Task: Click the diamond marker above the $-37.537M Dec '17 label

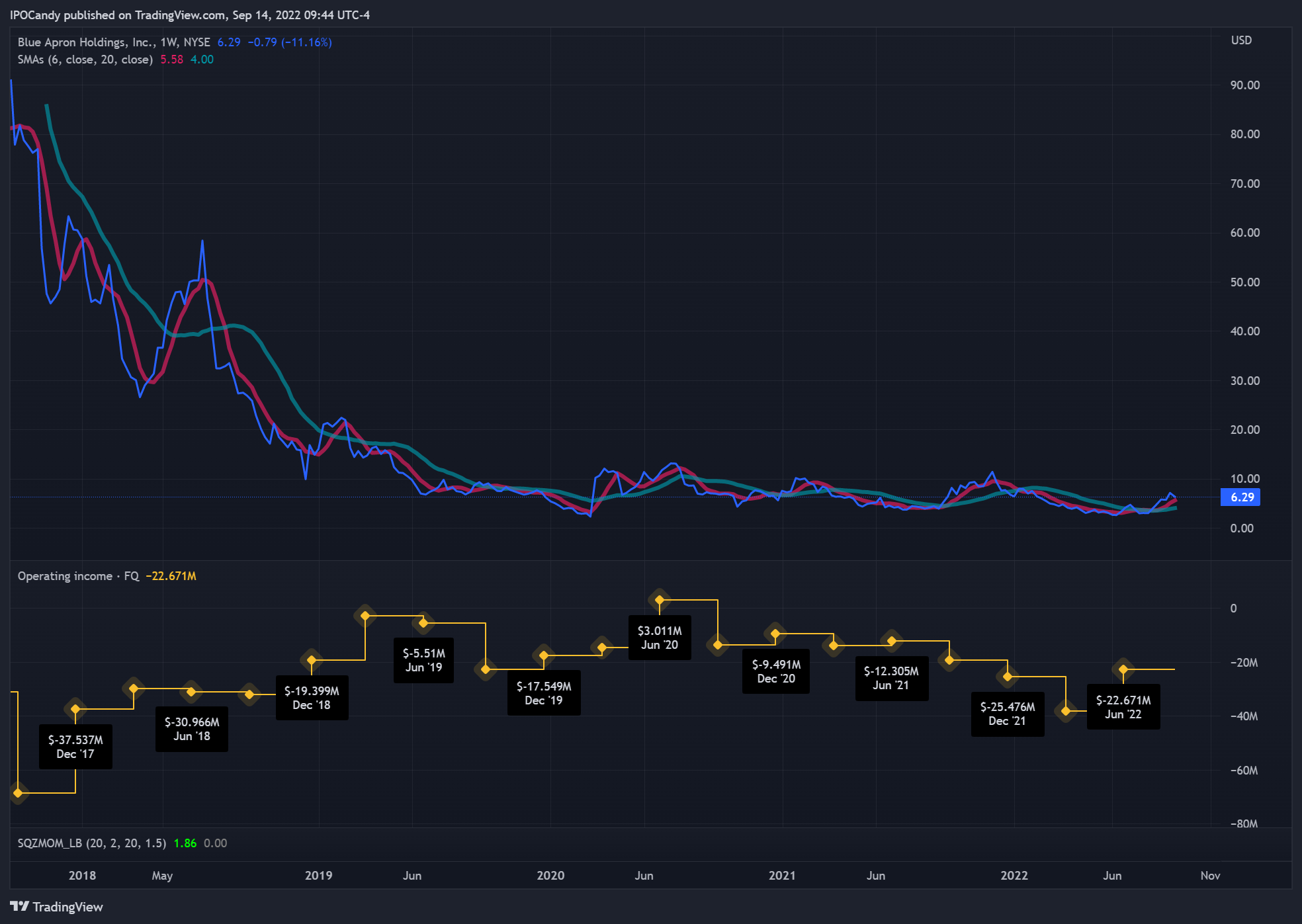Action: click(75, 709)
